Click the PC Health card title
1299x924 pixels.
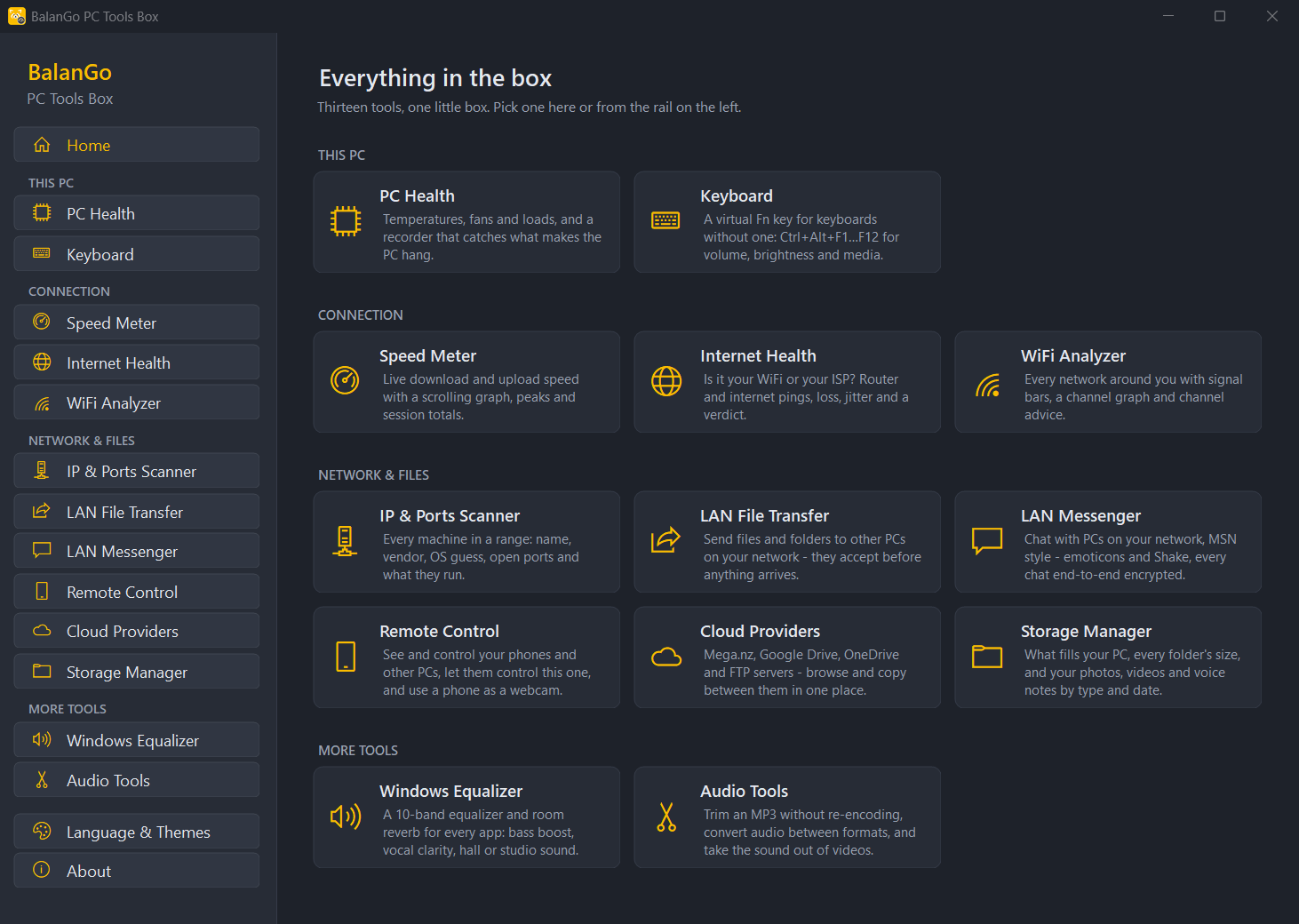pyautogui.click(x=417, y=195)
